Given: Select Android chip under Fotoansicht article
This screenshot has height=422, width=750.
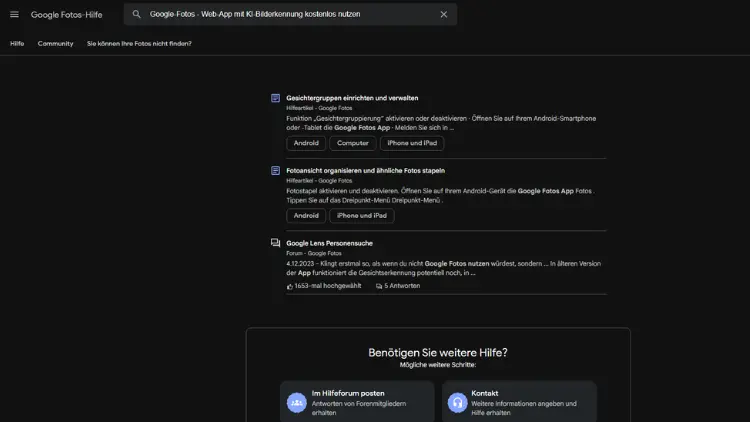Looking at the screenshot, I should (306, 216).
